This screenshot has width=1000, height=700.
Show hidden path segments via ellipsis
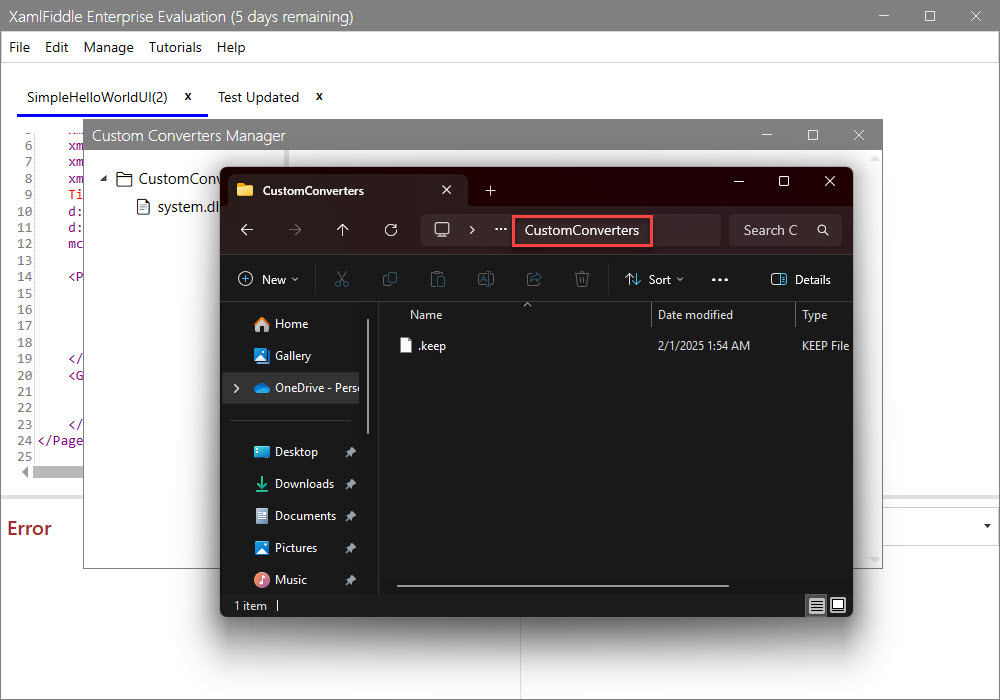501,230
